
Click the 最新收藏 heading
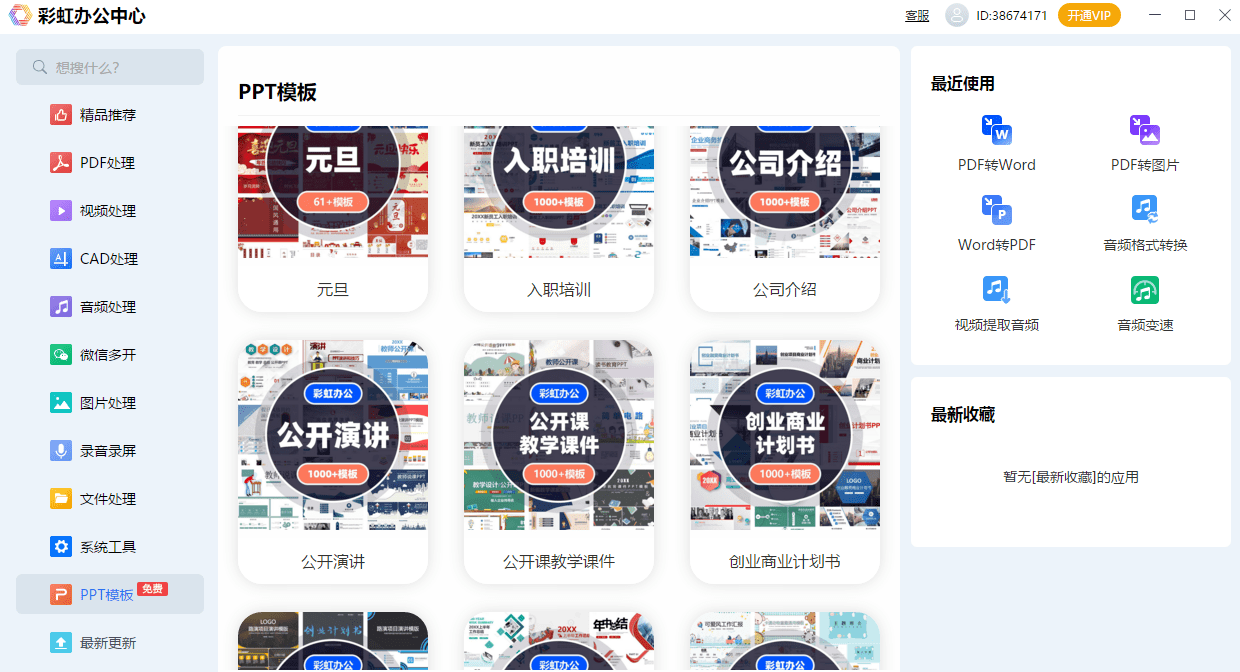click(963, 415)
